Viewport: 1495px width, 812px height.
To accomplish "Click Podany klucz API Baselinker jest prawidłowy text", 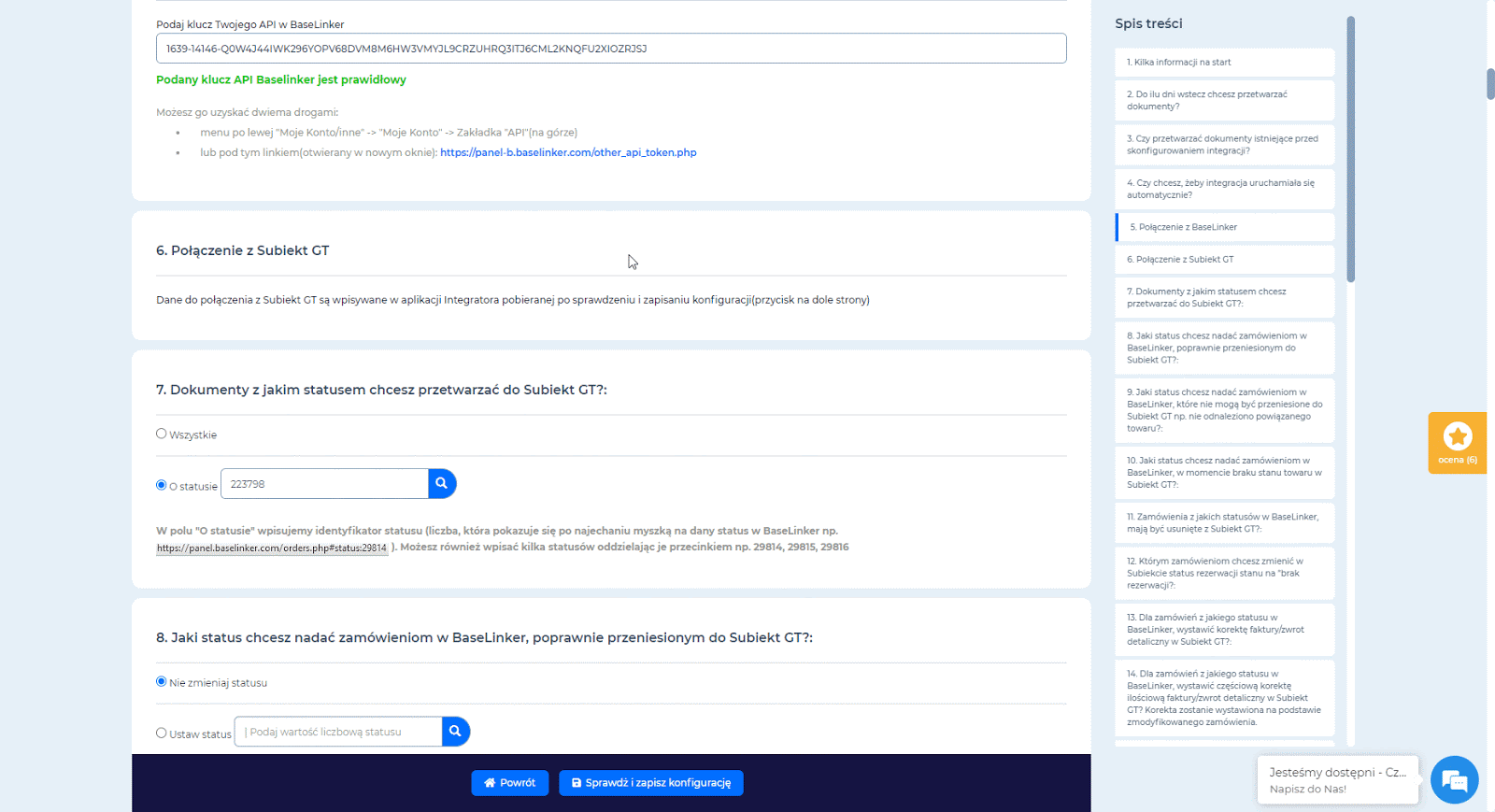I will (x=281, y=80).
